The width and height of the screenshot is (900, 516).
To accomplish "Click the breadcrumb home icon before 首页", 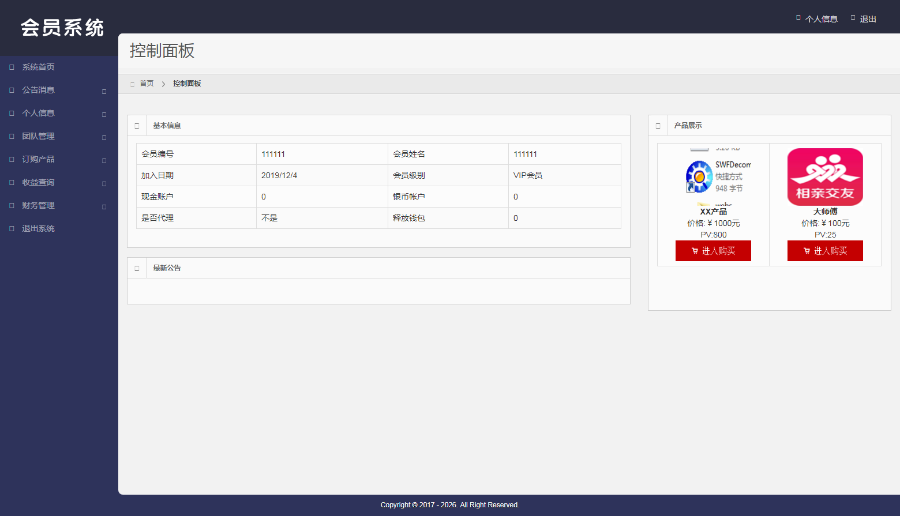I will pos(132,84).
